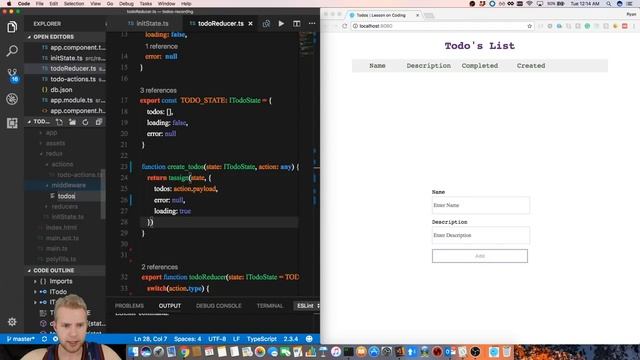This screenshot has width=640, height=360.
Task: Open Finder from the Dock
Action: tap(133, 351)
